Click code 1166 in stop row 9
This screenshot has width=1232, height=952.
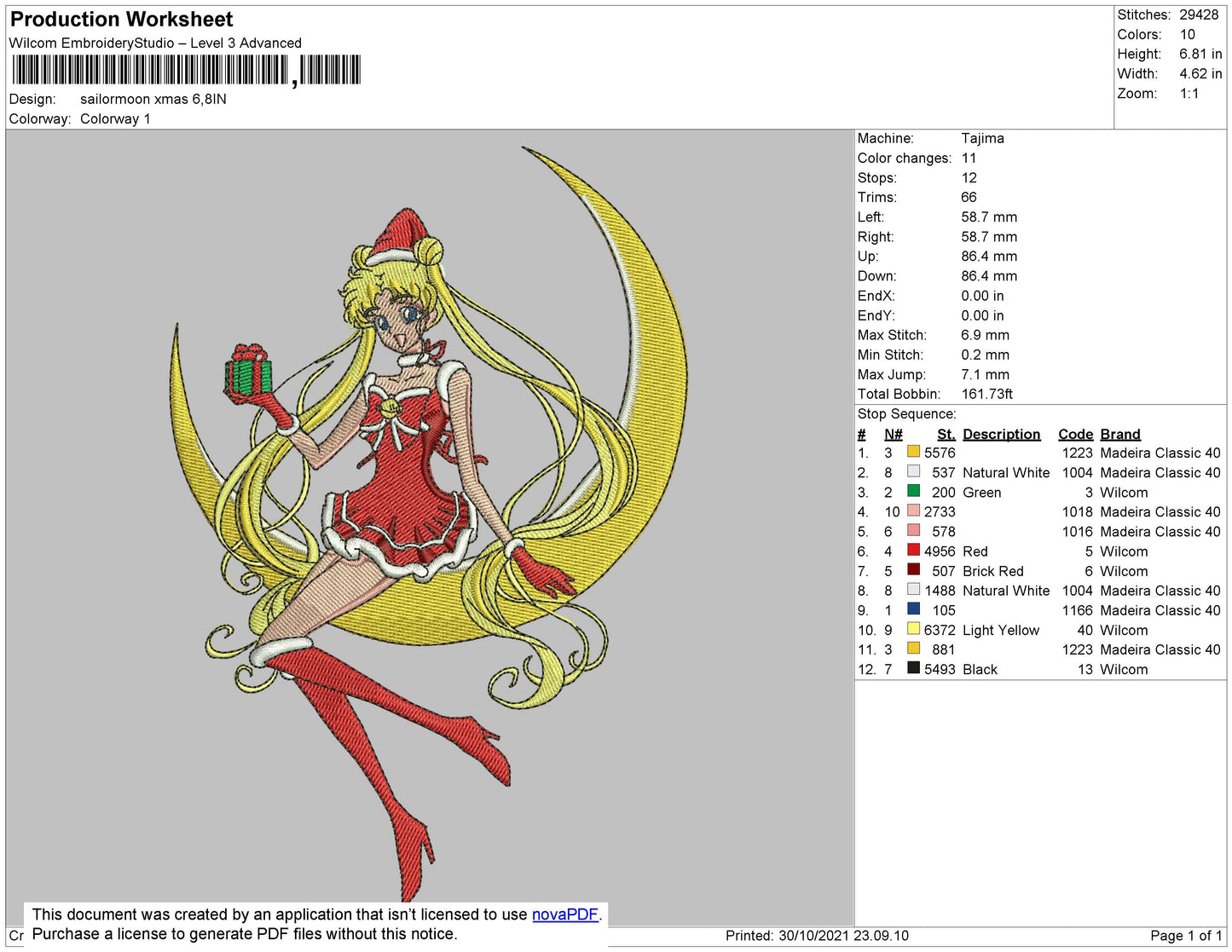(x=1077, y=610)
